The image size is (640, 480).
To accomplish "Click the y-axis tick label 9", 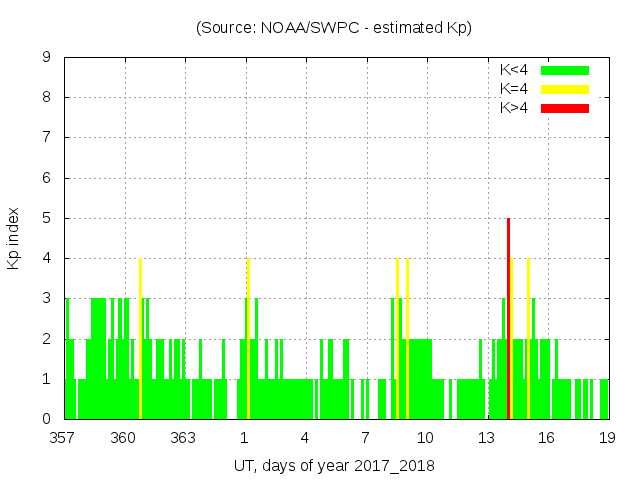I will [x=47, y=58].
